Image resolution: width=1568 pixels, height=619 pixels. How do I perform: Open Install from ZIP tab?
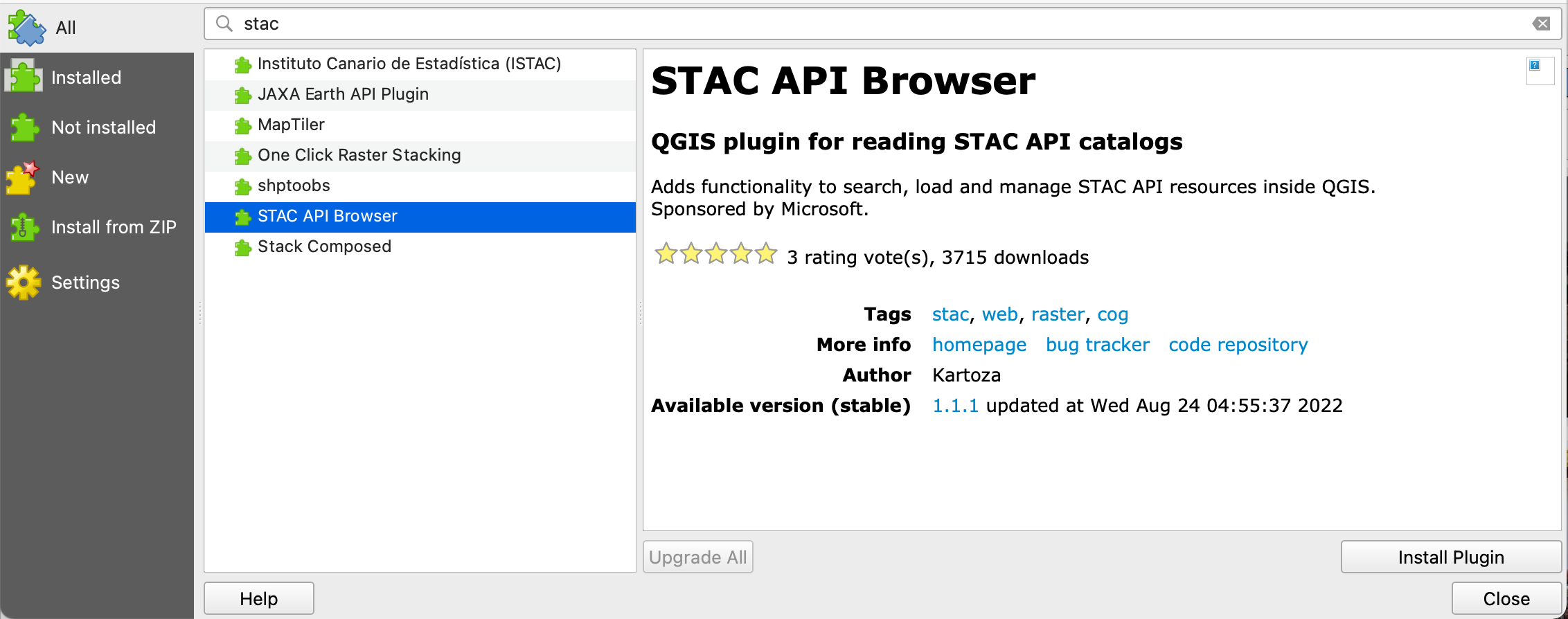point(97,227)
